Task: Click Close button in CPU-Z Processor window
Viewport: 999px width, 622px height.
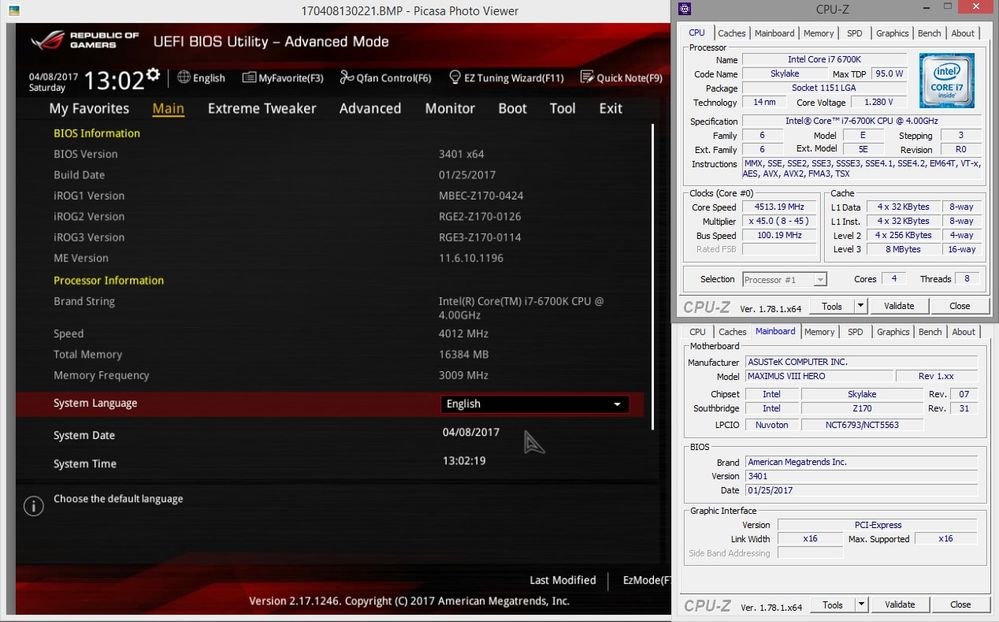Action: point(959,306)
